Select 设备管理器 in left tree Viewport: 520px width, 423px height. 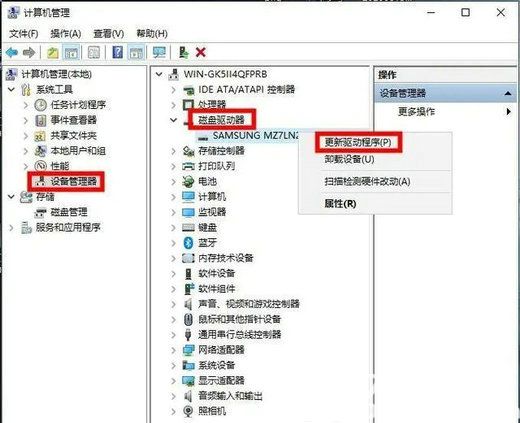[x=73, y=181]
